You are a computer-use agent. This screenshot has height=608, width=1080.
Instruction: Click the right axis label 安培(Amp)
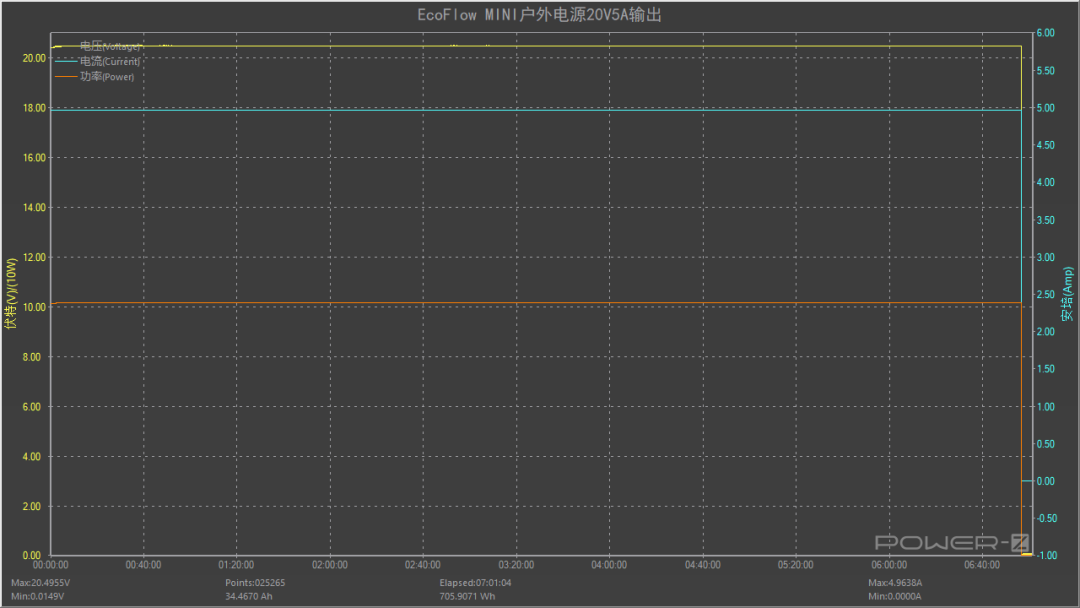1067,294
